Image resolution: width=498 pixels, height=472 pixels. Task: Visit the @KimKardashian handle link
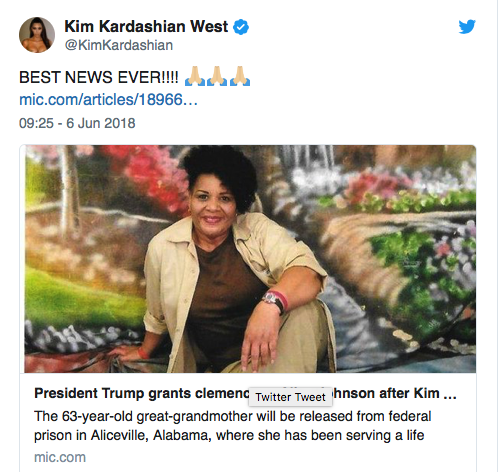pyautogui.click(x=119, y=45)
